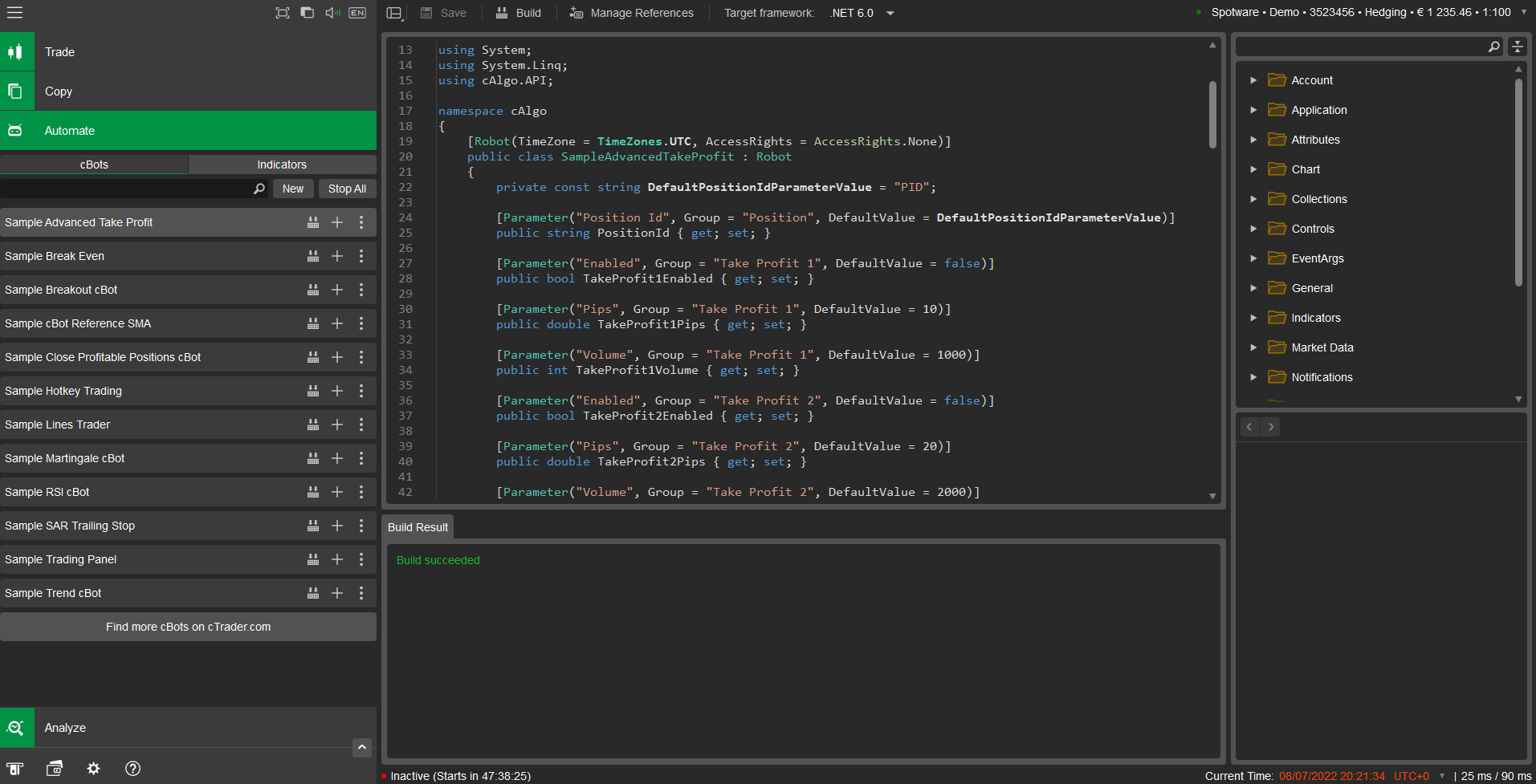Screen dimensions: 1536x784
Task: Build Sample SAR Trailing Stop cBot
Action: tap(313, 526)
